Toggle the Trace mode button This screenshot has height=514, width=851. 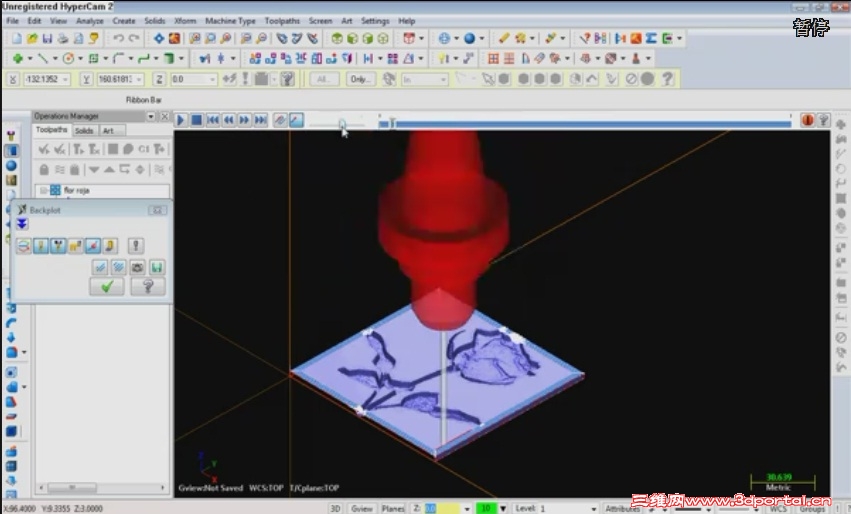[x=281, y=120]
